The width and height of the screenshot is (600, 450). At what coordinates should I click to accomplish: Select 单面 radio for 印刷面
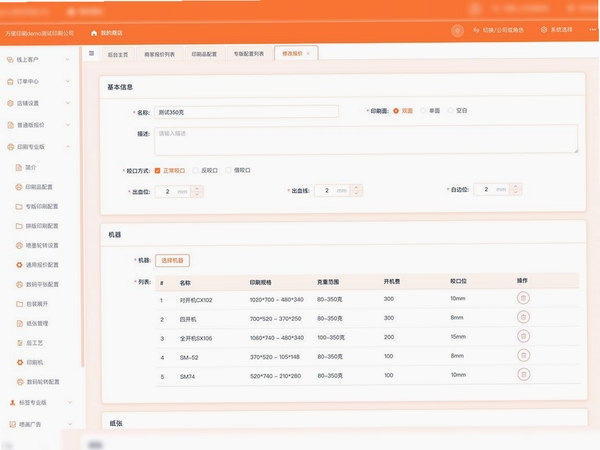[423, 111]
